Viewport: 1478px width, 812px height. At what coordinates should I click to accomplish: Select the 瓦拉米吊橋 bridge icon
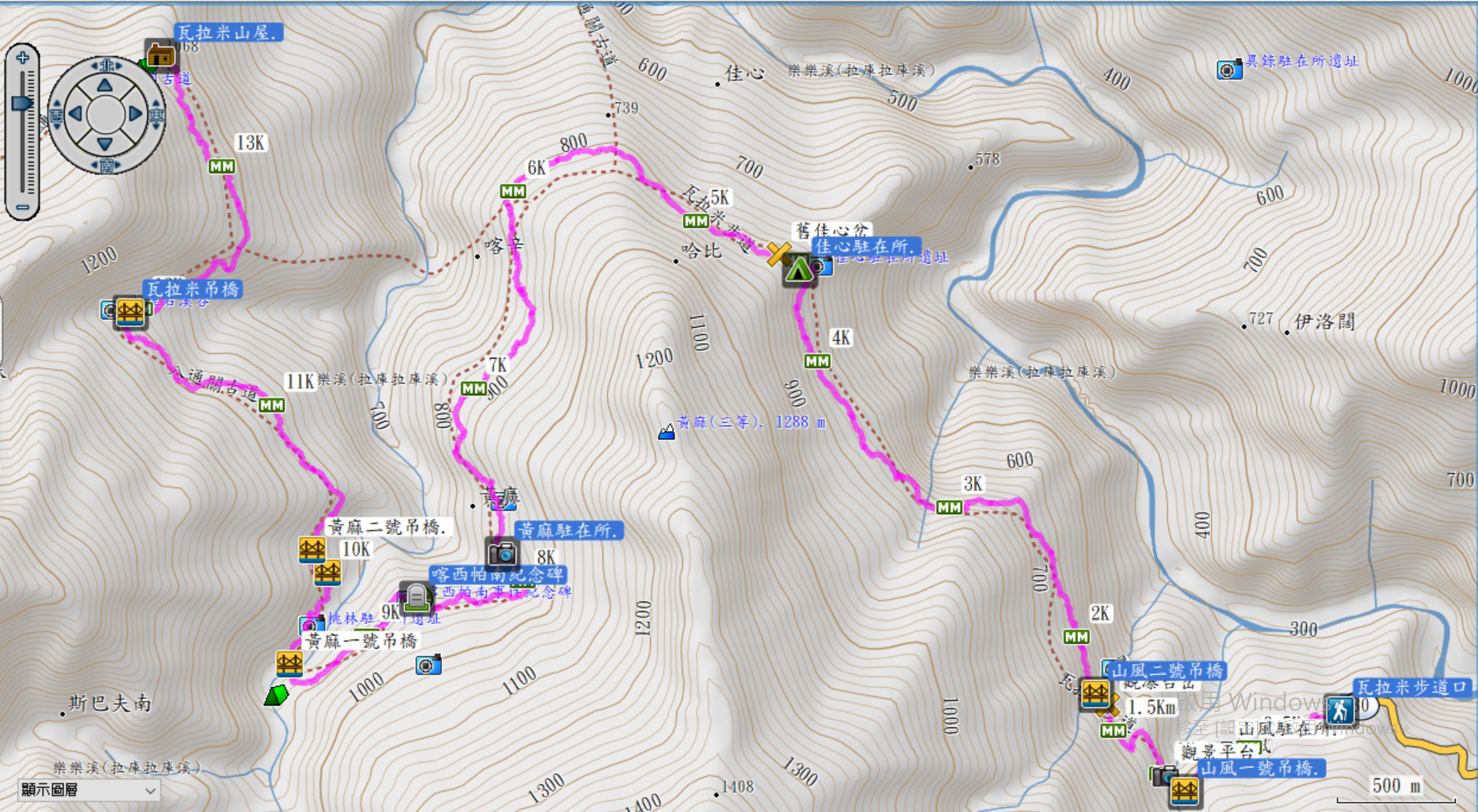click(x=130, y=311)
